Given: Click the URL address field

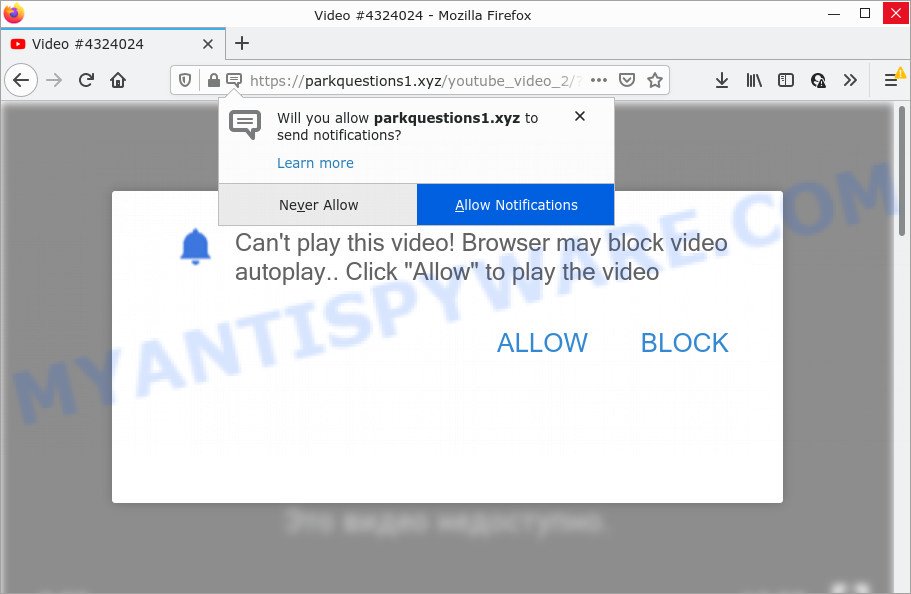Looking at the screenshot, I should pos(413,80).
